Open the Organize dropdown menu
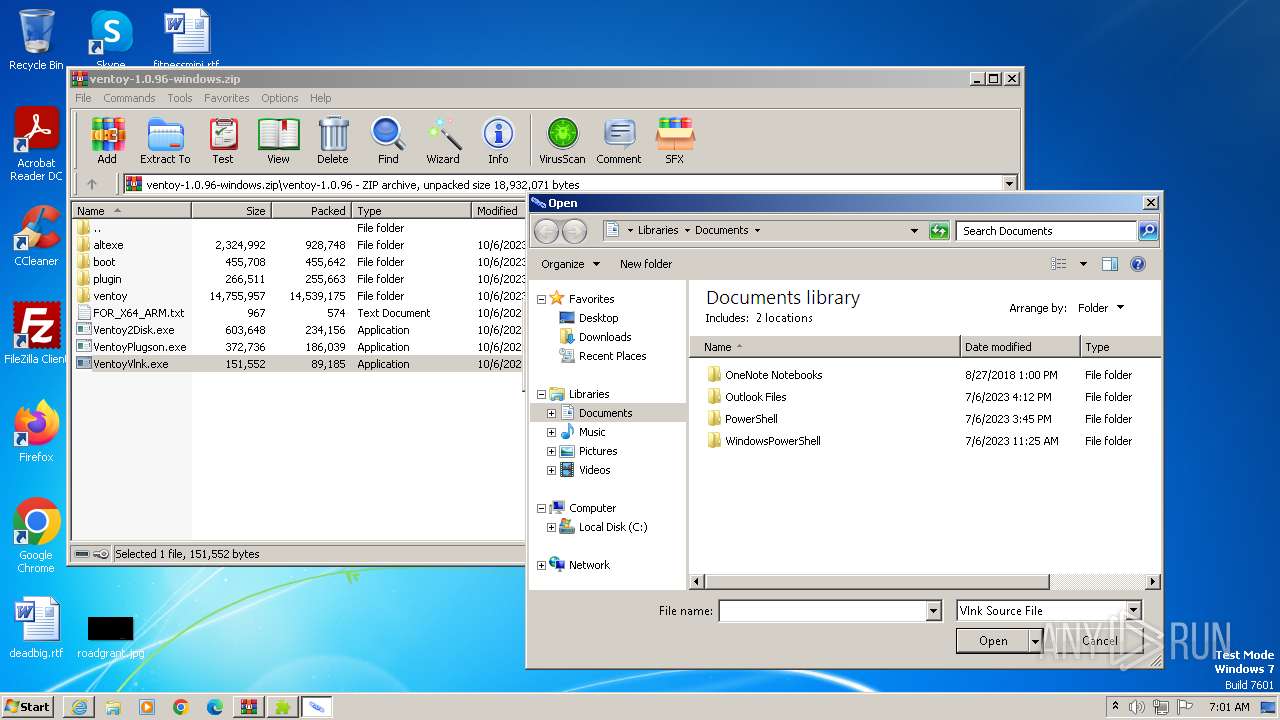Screen dimensions: 1280x720 (x=571, y=264)
